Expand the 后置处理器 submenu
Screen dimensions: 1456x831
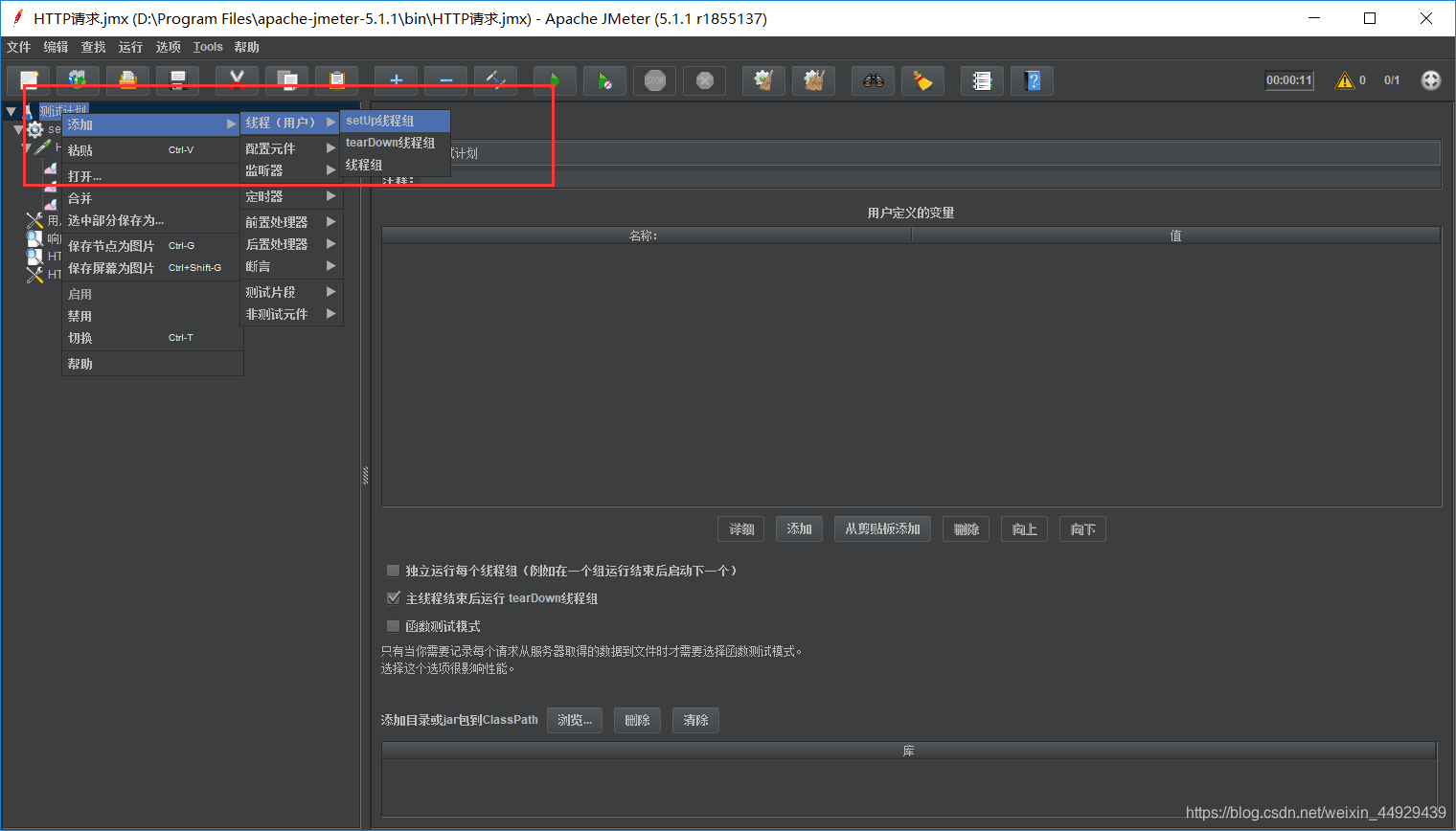pos(290,244)
